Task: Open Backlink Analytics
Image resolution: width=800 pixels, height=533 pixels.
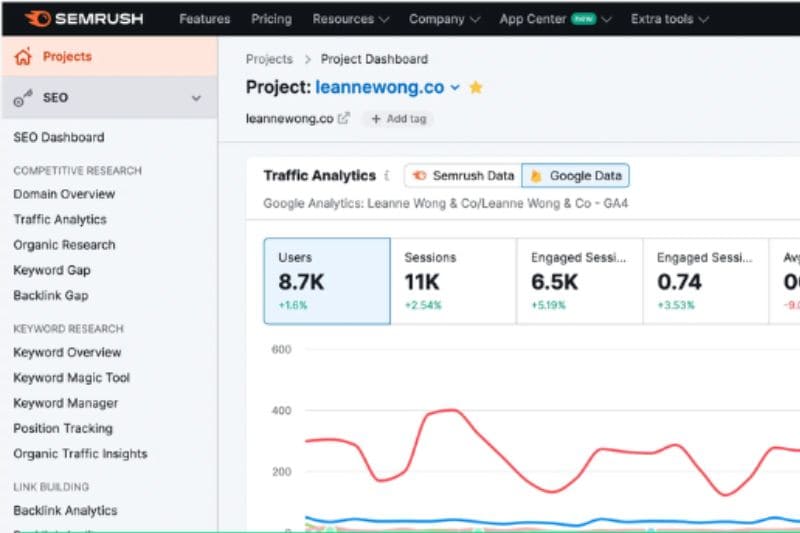Action: (x=65, y=511)
